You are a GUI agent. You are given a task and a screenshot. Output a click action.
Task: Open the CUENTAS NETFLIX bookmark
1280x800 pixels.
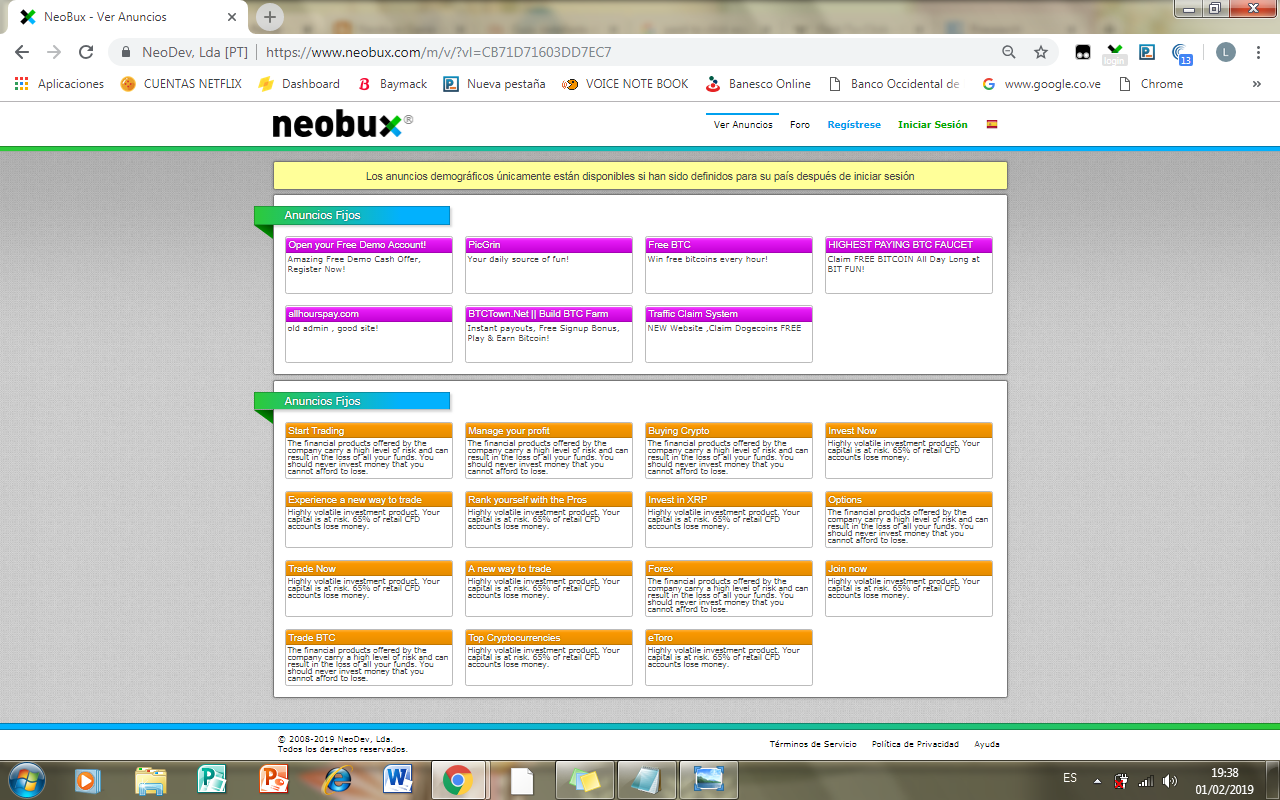pos(181,84)
